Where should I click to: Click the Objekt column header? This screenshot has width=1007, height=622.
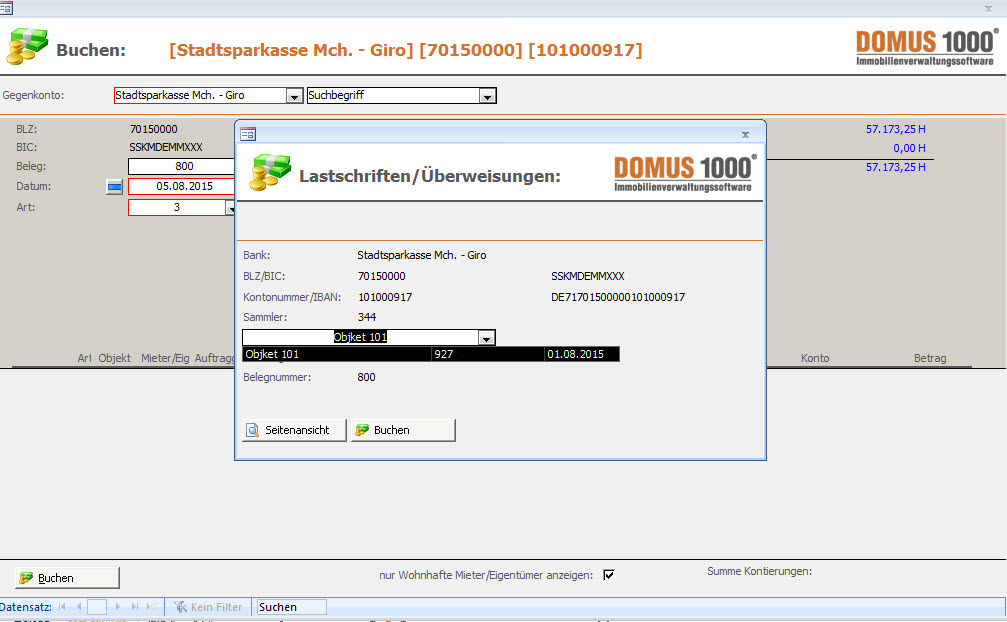tap(114, 358)
